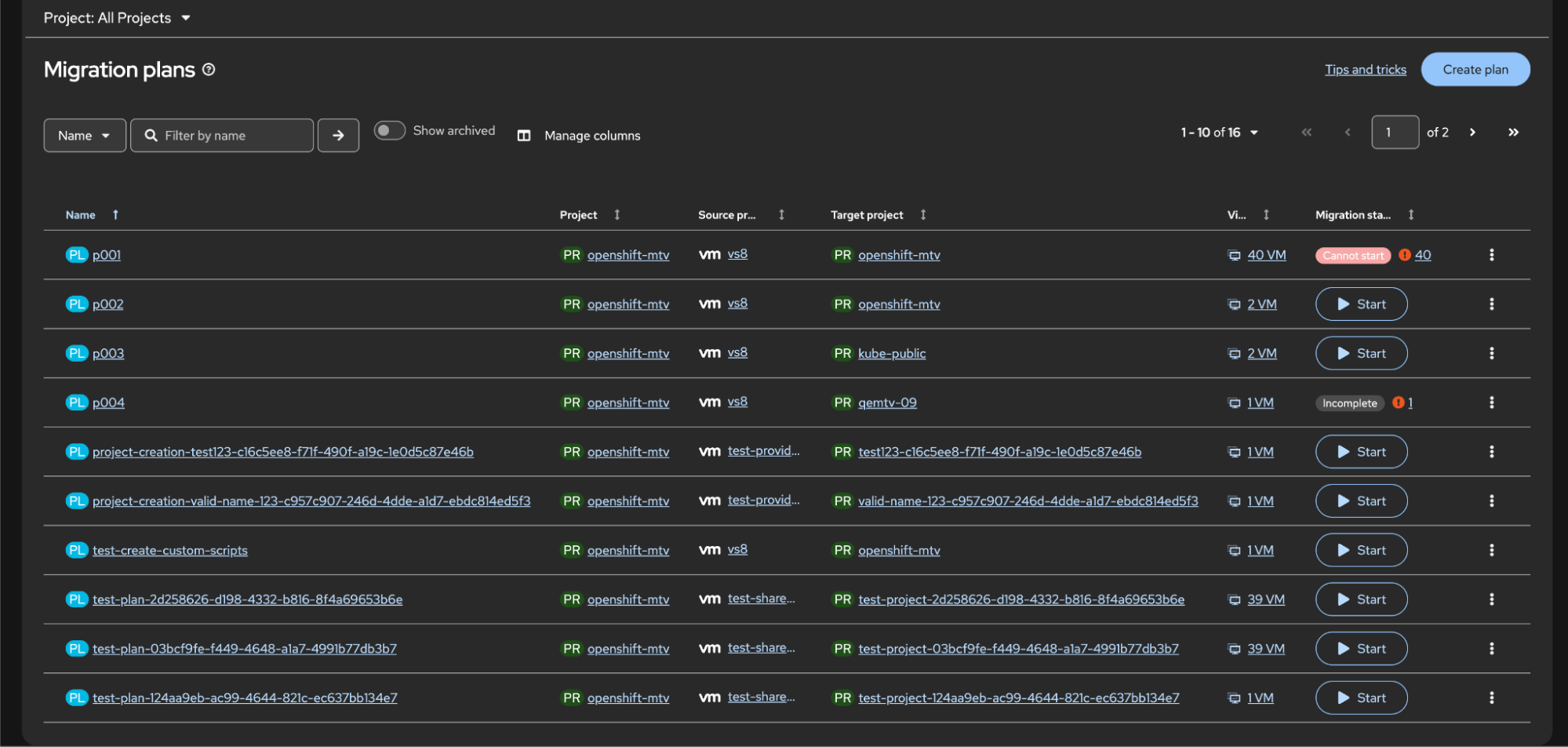This screenshot has height=747, width=1568.
Task: Click the Create plan button
Action: (1475, 70)
